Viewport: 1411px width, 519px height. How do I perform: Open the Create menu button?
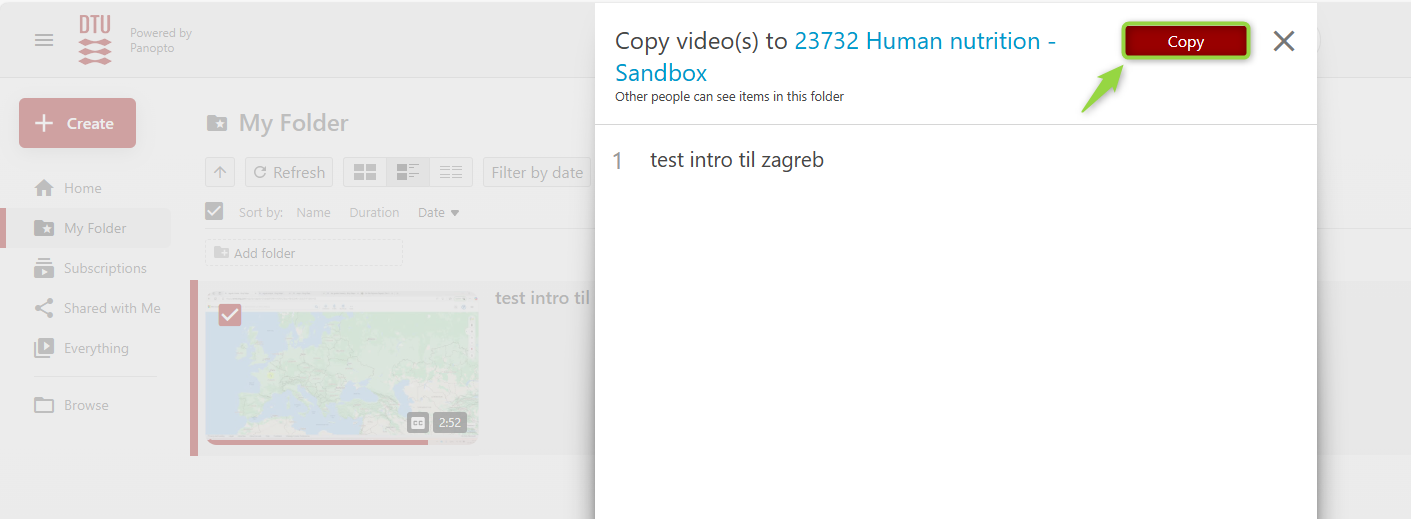pyautogui.click(x=77, y=123)
